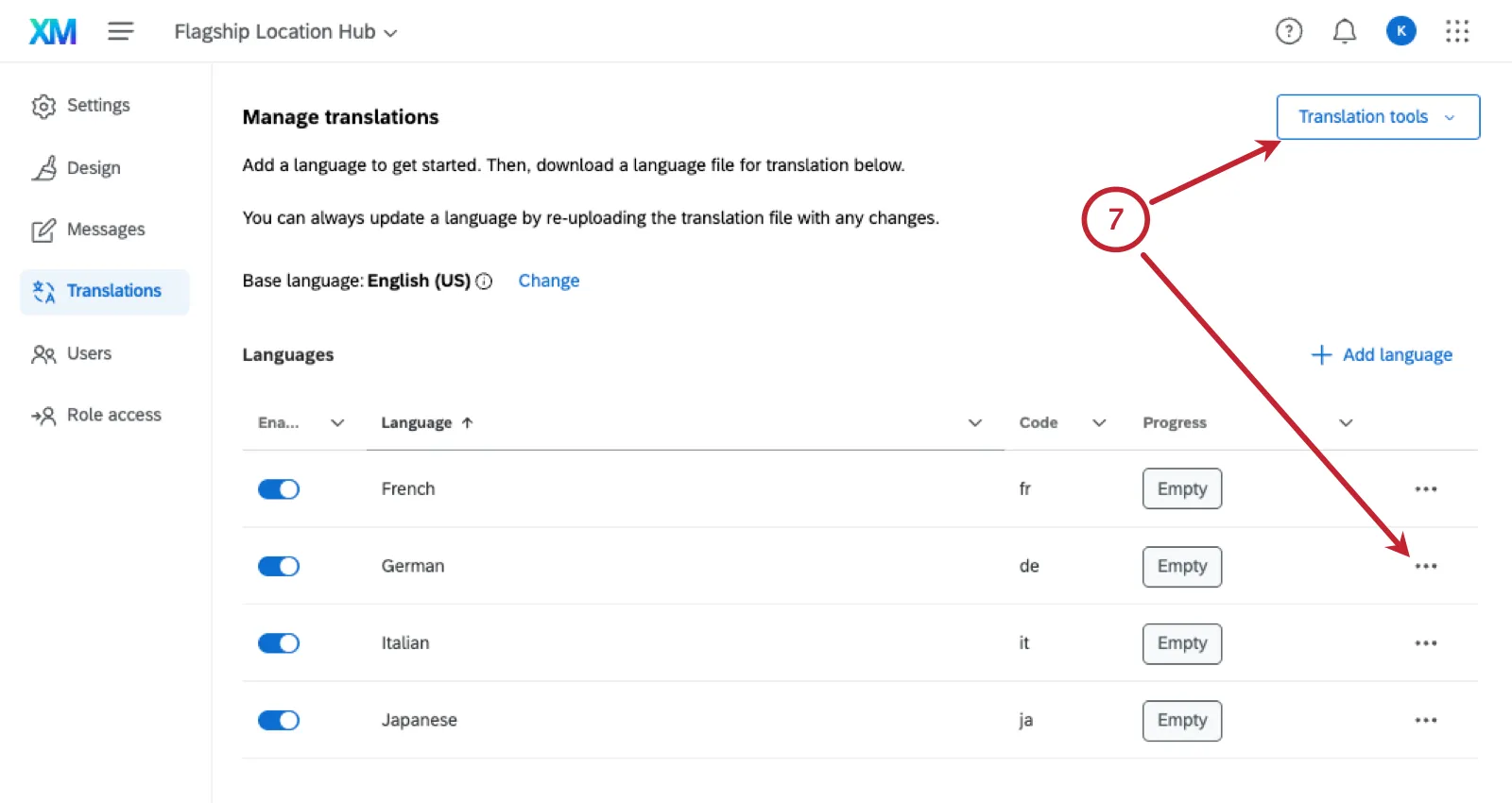
Task: Open Role access in the sidebar
Action: pos(96,416)
